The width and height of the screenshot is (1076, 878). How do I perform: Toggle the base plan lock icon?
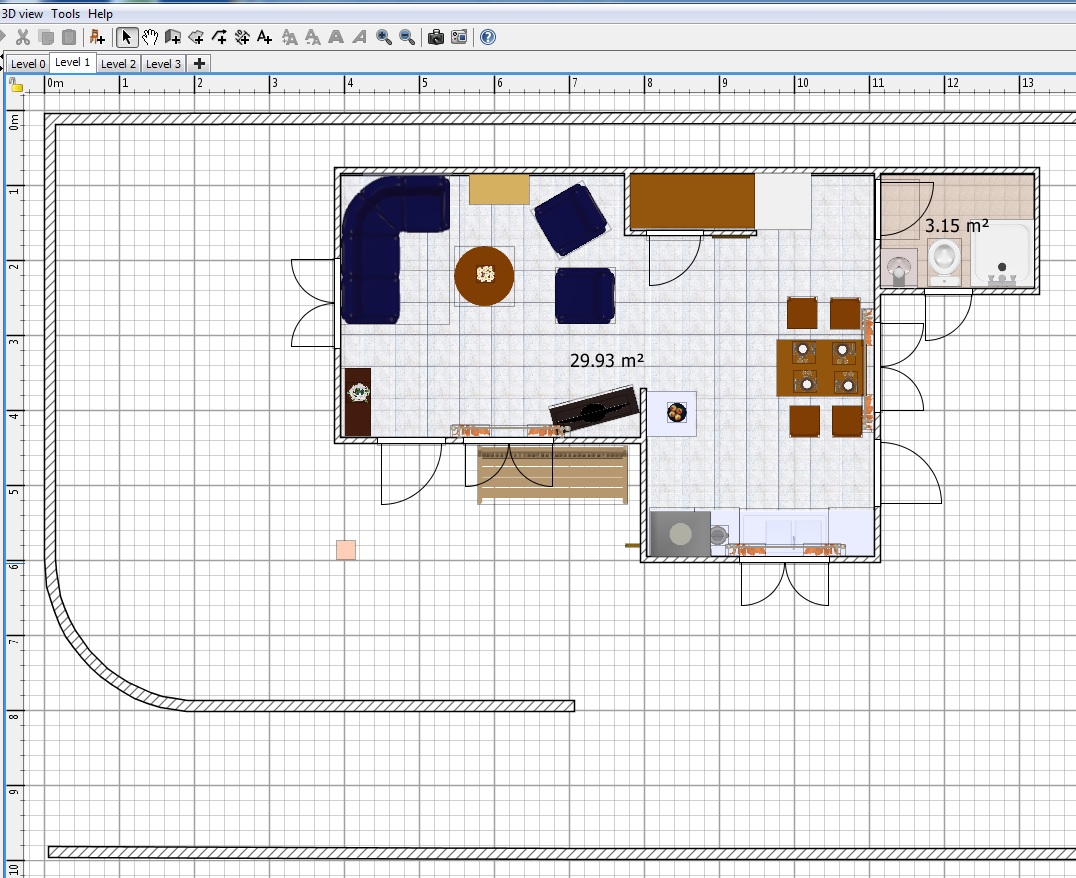pyautogui.click(x=17, y=86)
